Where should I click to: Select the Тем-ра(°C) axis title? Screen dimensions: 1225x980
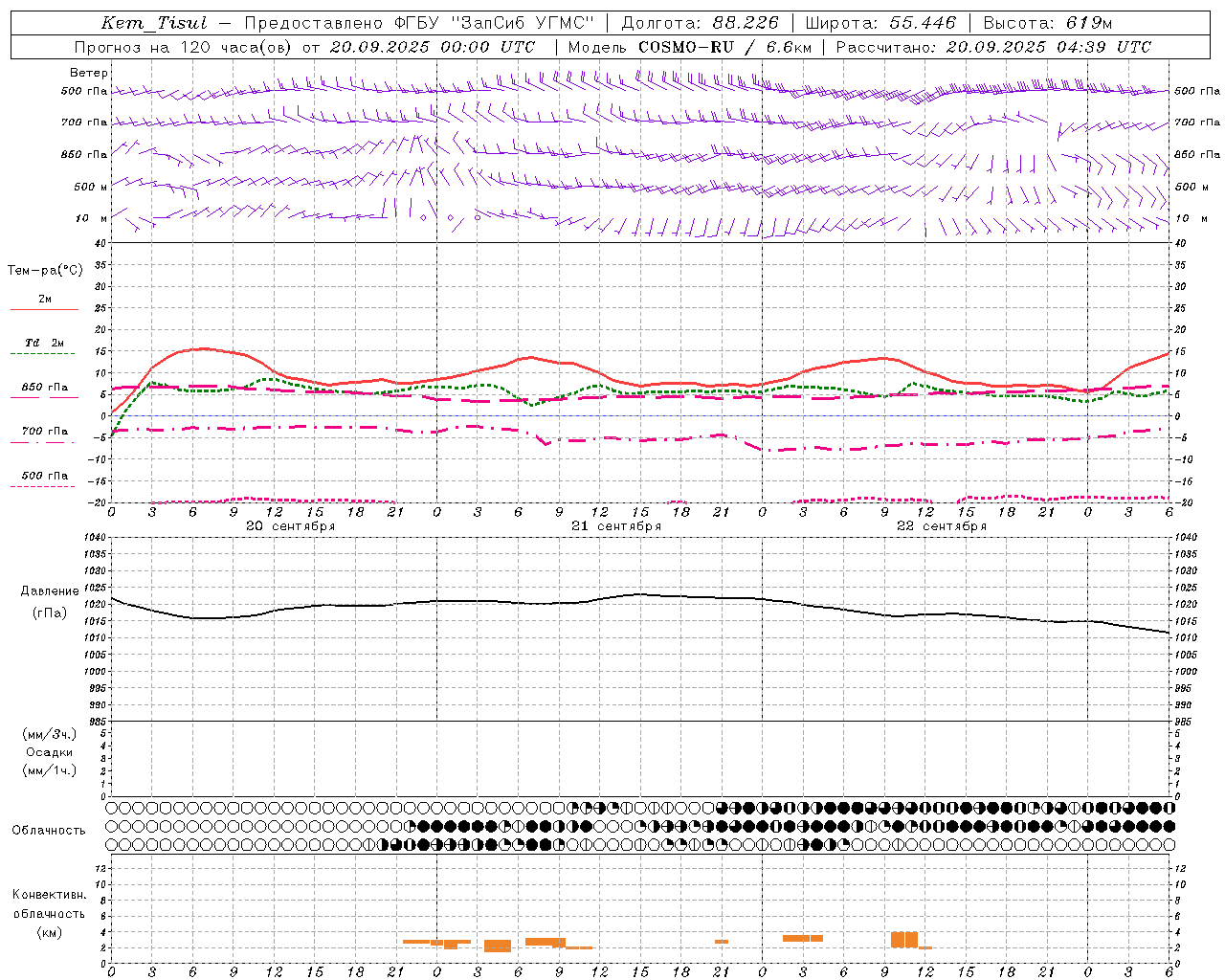click(45, 271)
